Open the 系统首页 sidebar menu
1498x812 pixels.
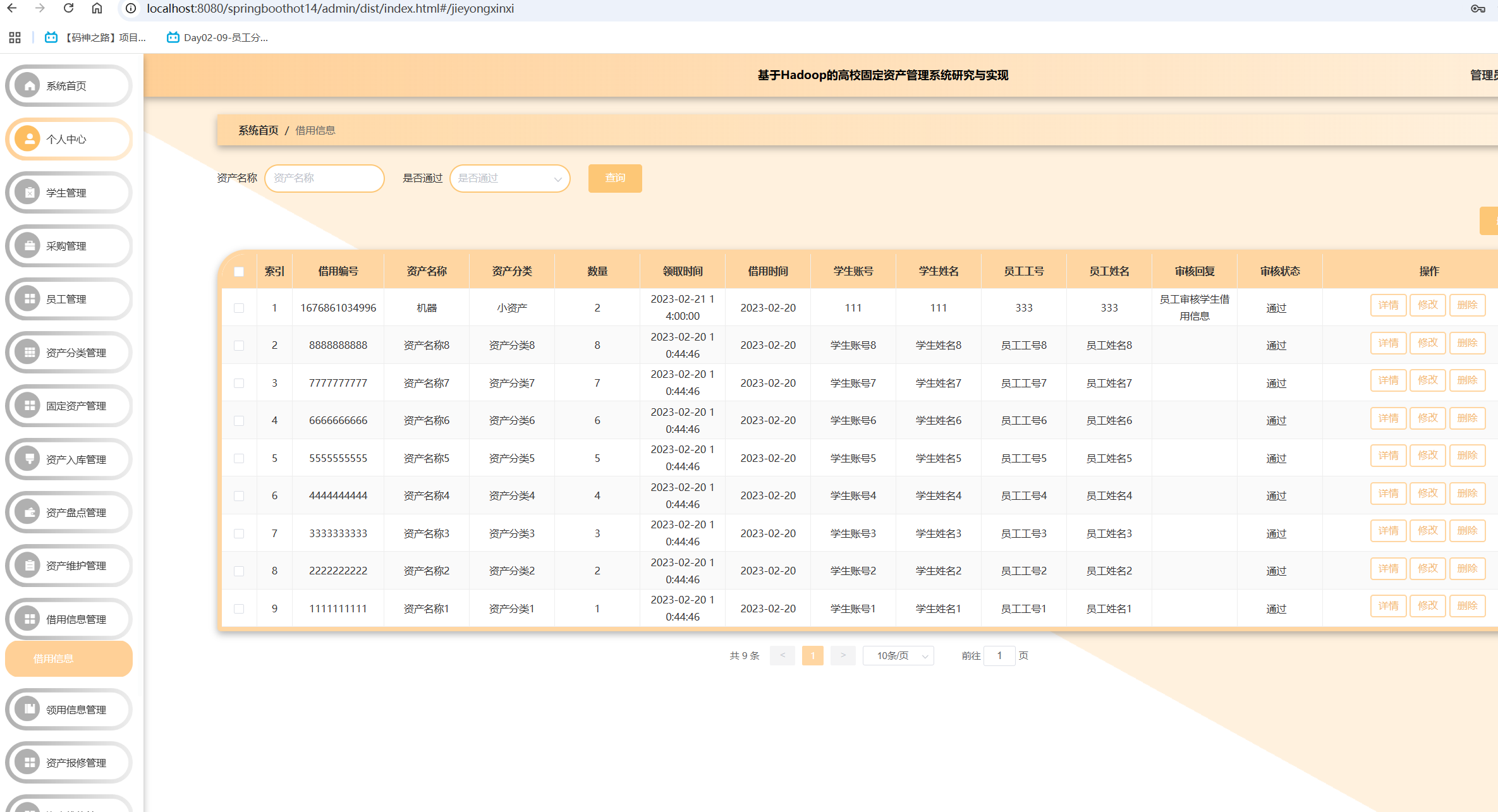[x=69, y=85]
